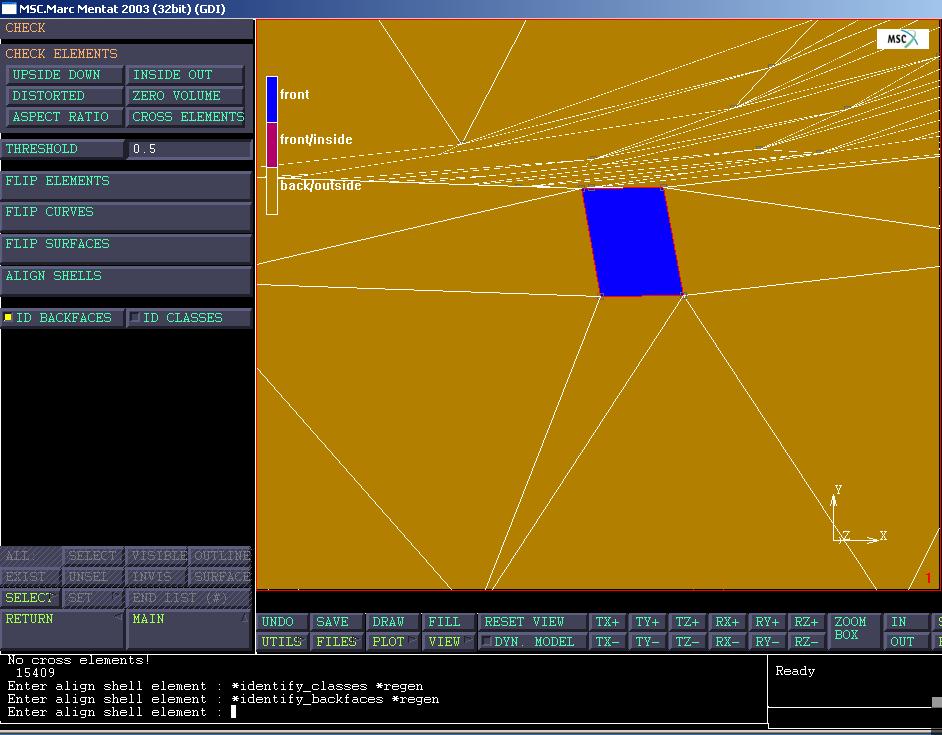Select the blue shell element in the viewport
The height and width of the screenshot is (735, 942).
(633, 242)
